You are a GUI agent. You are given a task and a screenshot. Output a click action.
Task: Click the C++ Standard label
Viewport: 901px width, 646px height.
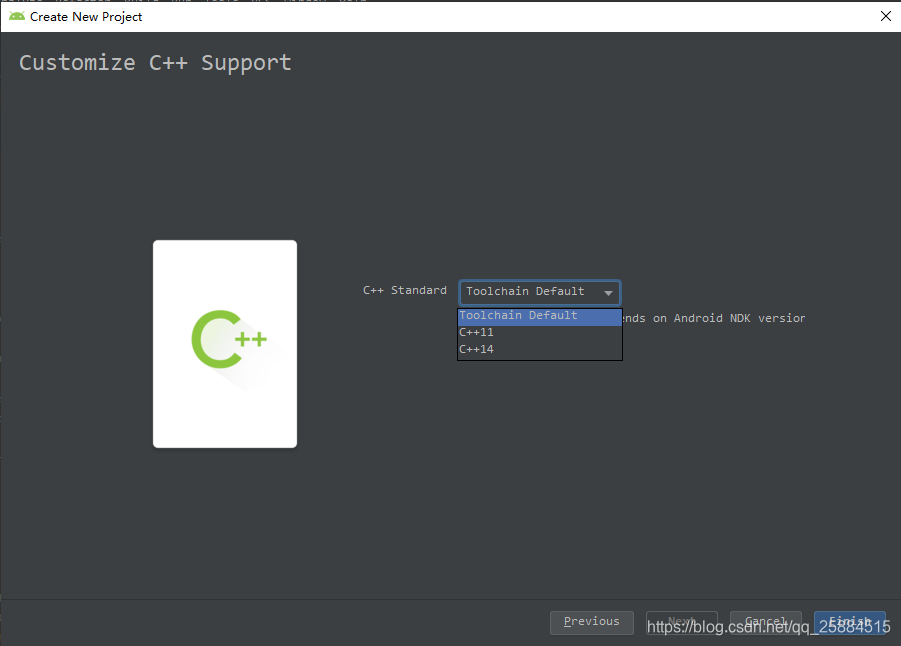pyautogui.click(x=405, y=290)
